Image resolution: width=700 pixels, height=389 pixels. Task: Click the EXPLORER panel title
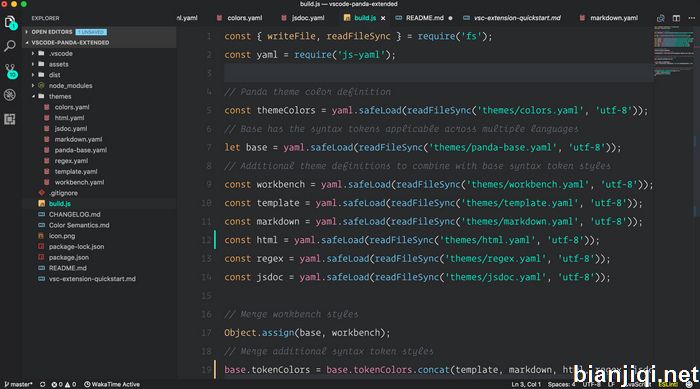(x=45, y=18)
